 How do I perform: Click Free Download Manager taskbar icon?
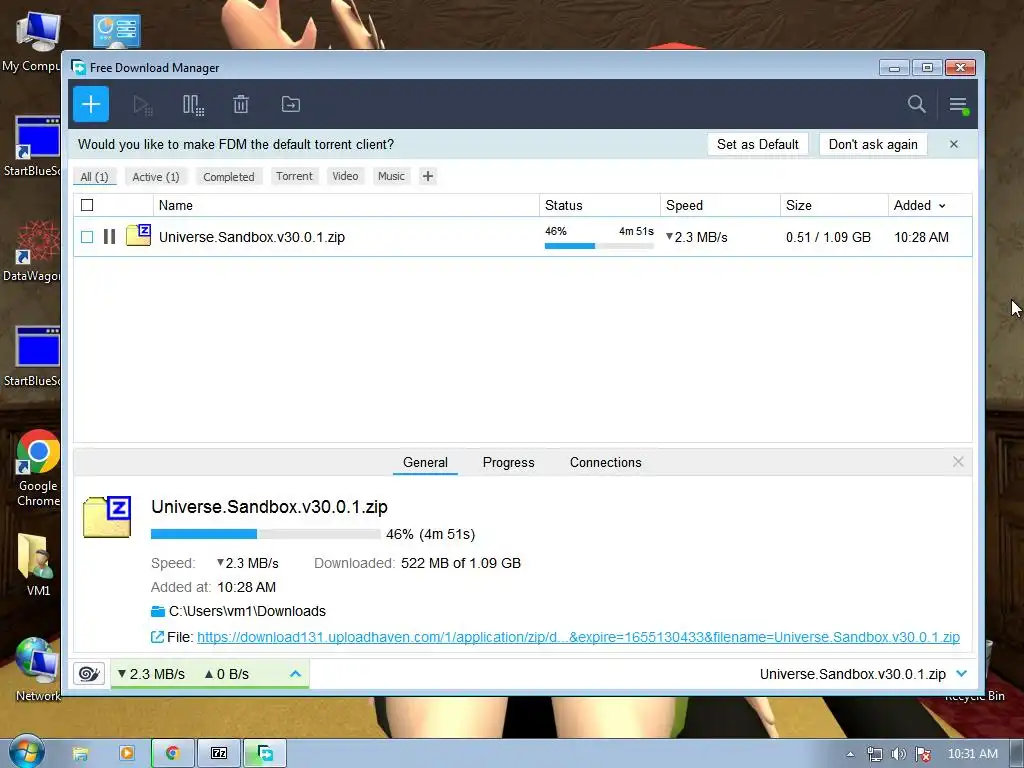[x=265, y=754]
